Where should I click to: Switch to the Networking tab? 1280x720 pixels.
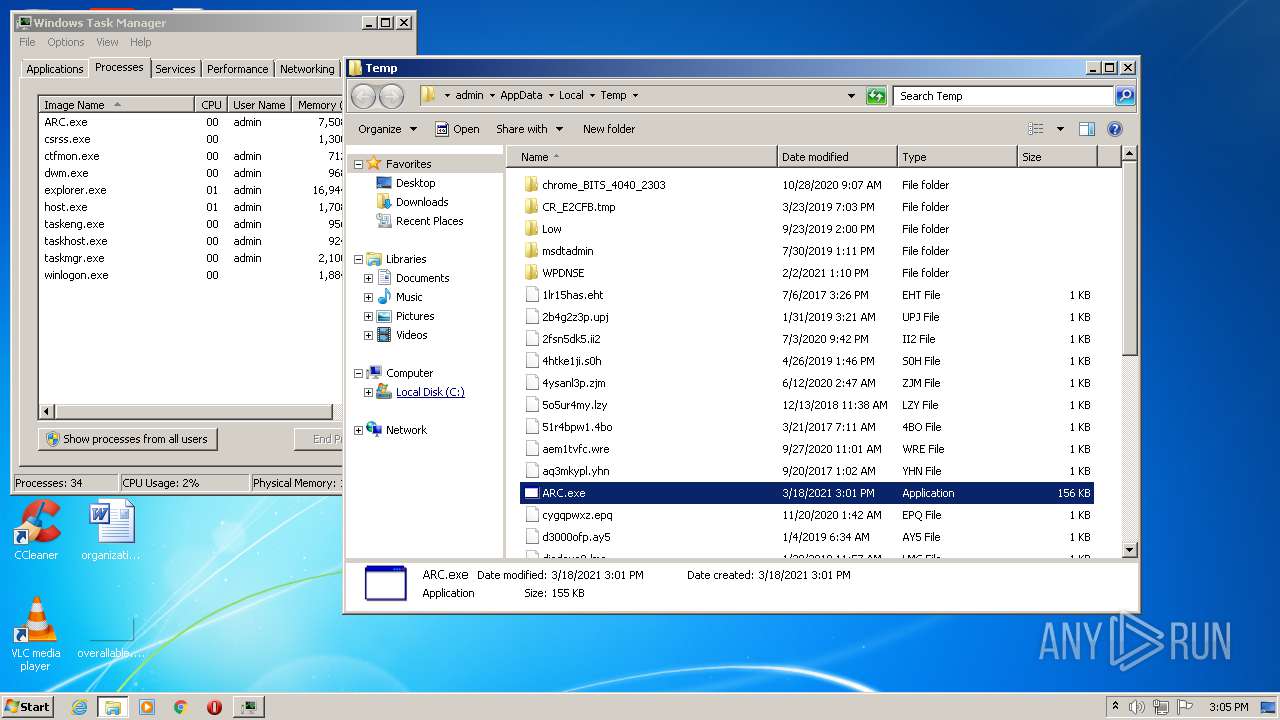(x=307, y=69)
